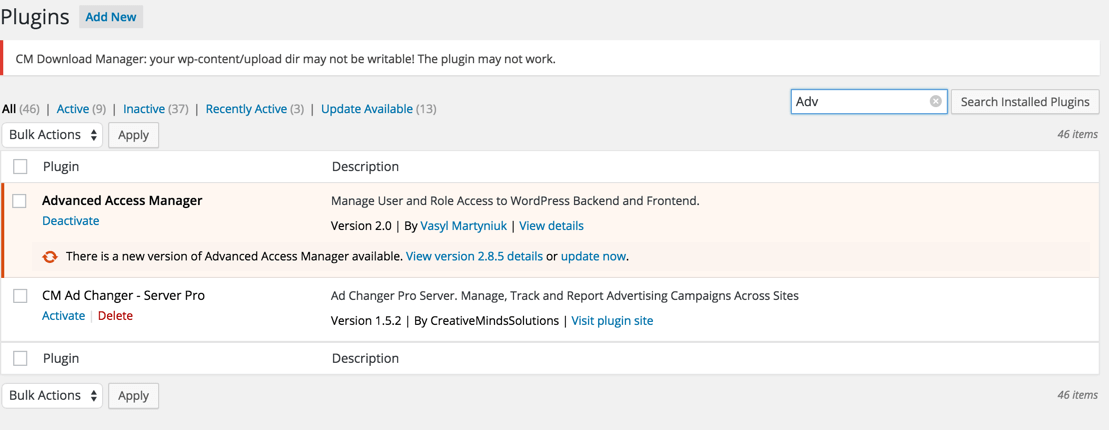1109x430 pixels.
Task: Clear the plugin search field with the X icon
Action: click(936, 101)
